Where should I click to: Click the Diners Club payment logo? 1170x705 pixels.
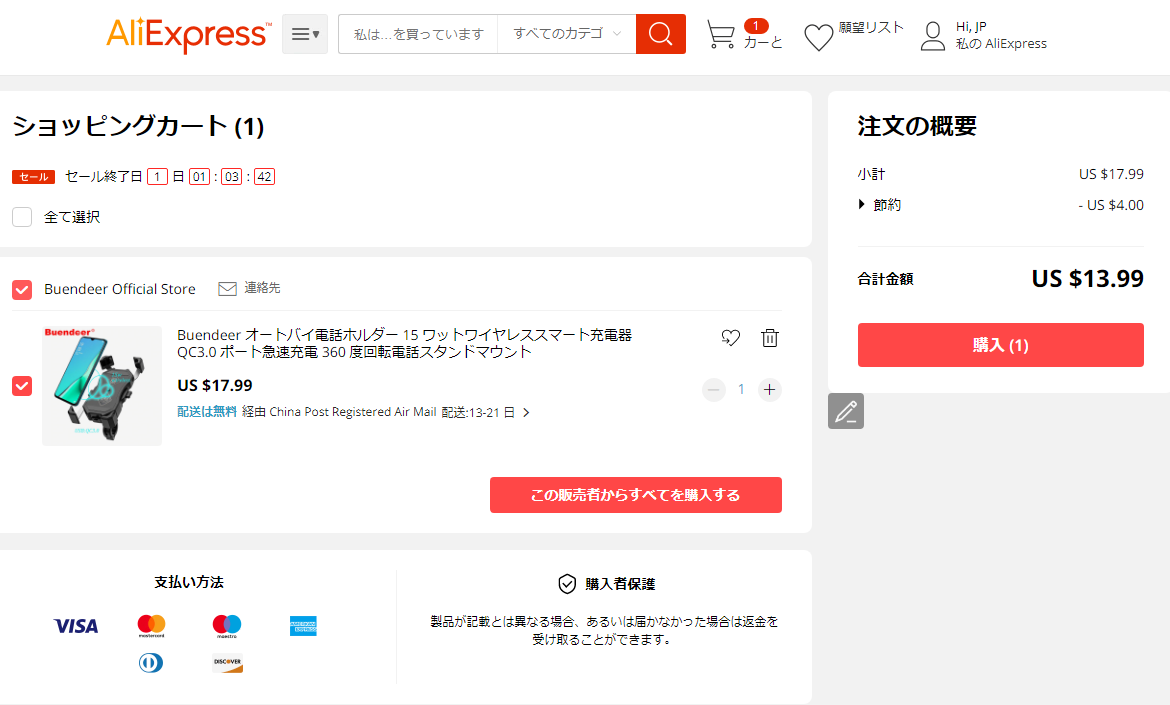coord(151,662)
